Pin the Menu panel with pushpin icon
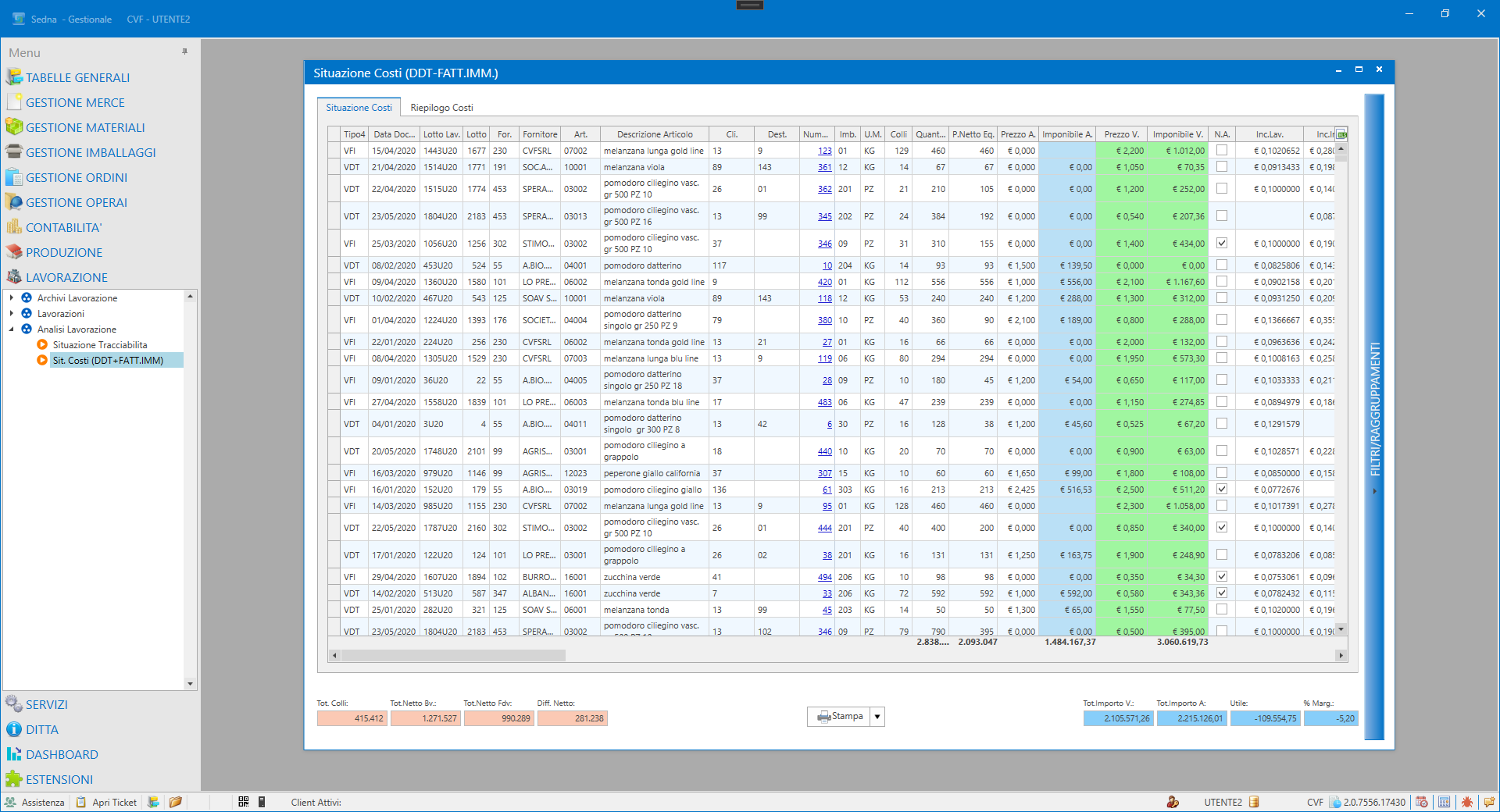1500x812 pixels. (x=185, y=52)
